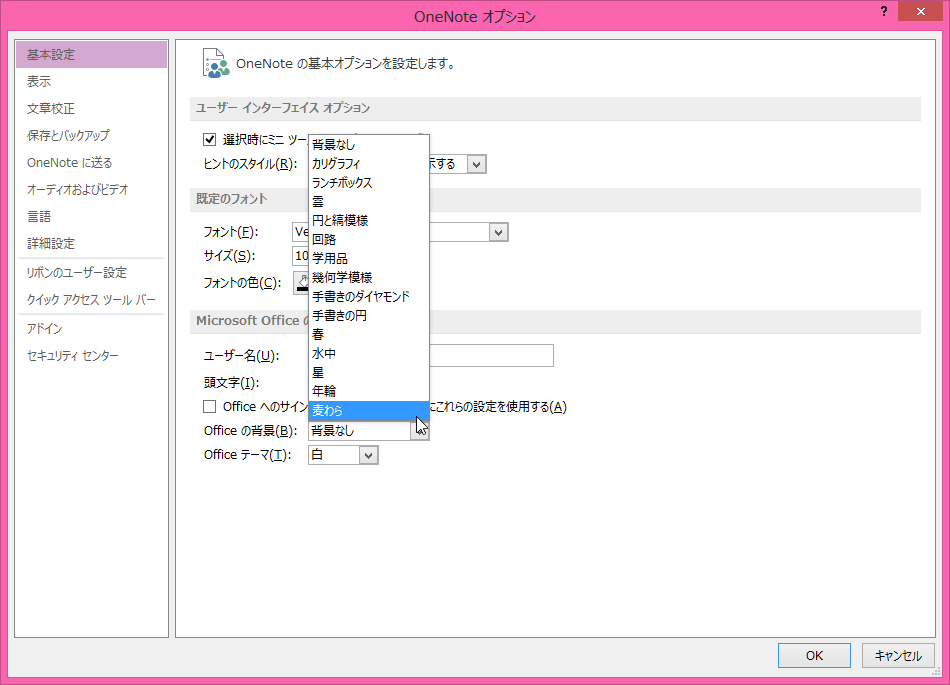Select highlighted 麦わら background option
Image resolution: width=950 pixels, height=685 pixels.
(369, 411)
